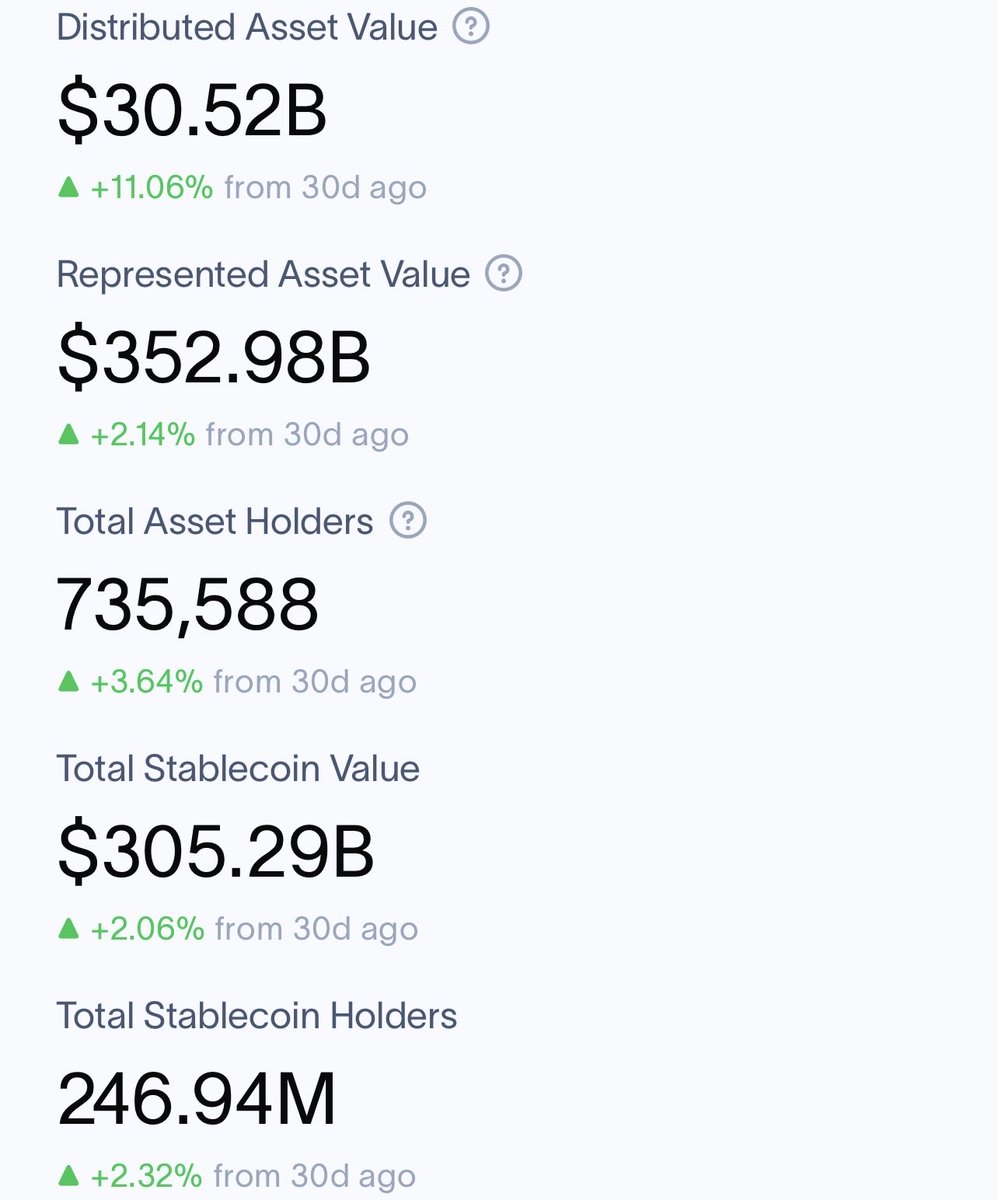The width and height of the screenshot is (998, 1200).
Task: Click green up arrow next to +2.06%
Action: 68,927
